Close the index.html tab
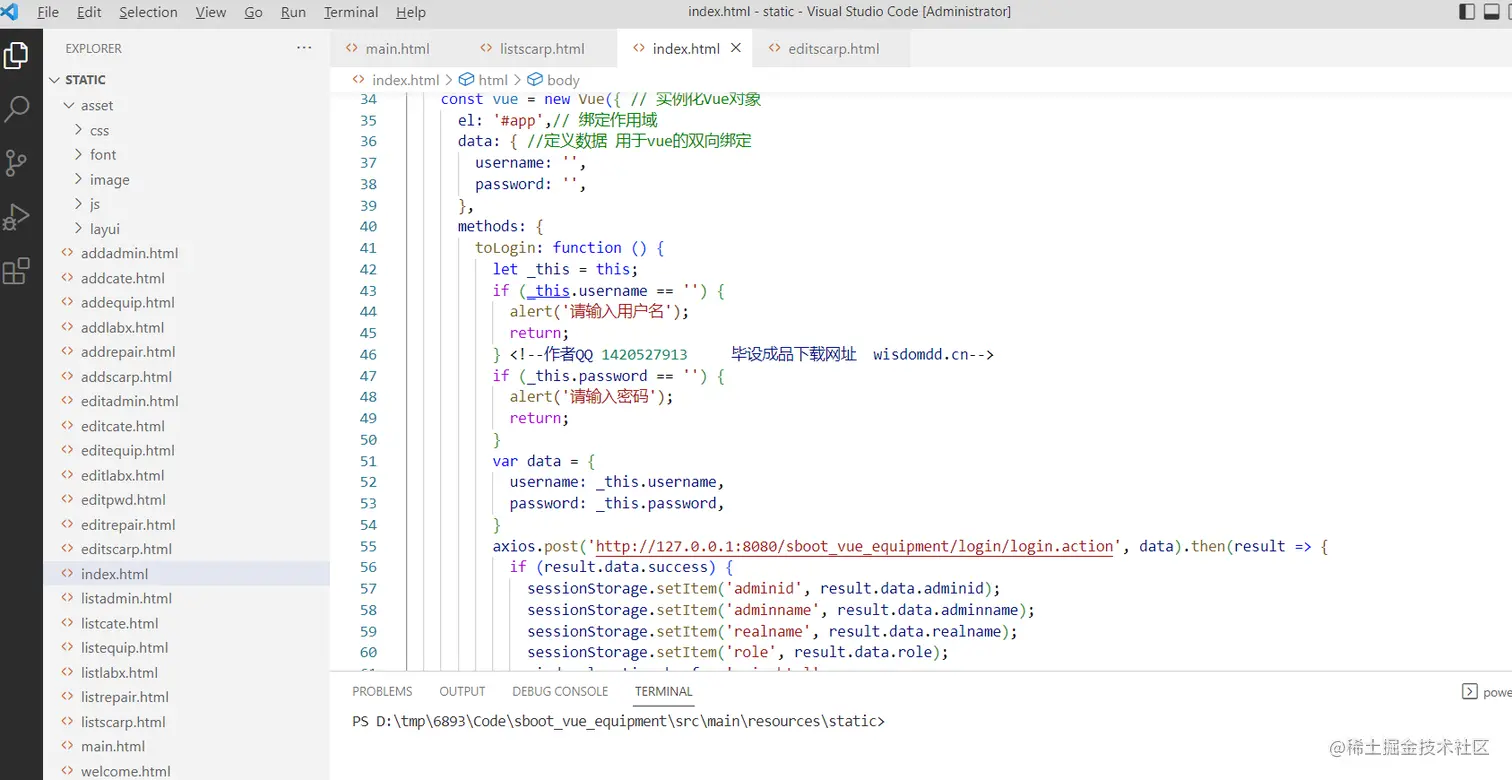 click(735, 47)
